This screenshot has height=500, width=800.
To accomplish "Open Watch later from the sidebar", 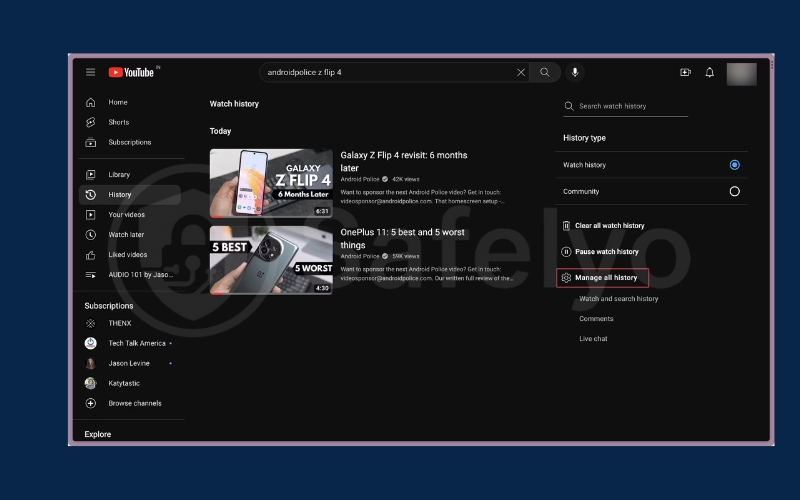I will [126, 235].
